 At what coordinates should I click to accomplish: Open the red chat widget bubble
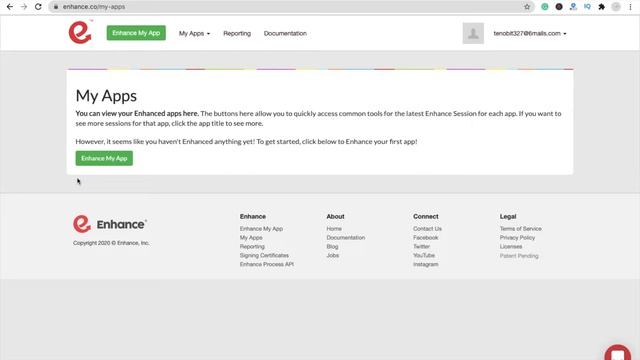click(618, 353)
